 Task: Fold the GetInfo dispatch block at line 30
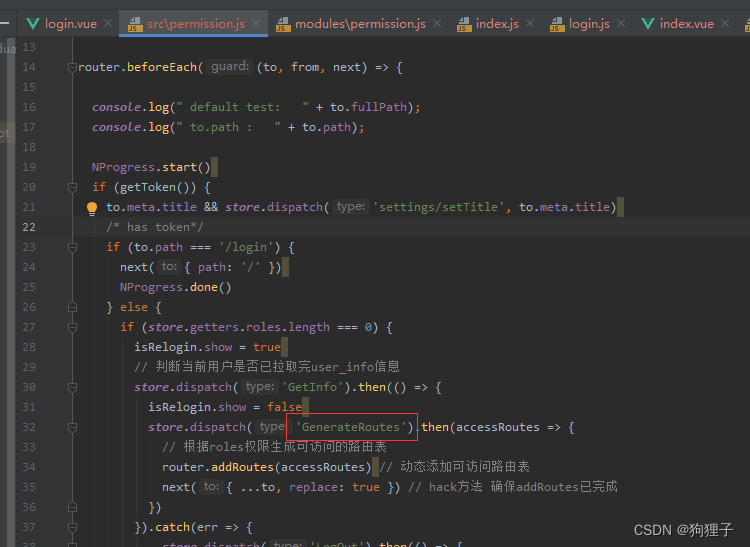(x=72, y=387)
